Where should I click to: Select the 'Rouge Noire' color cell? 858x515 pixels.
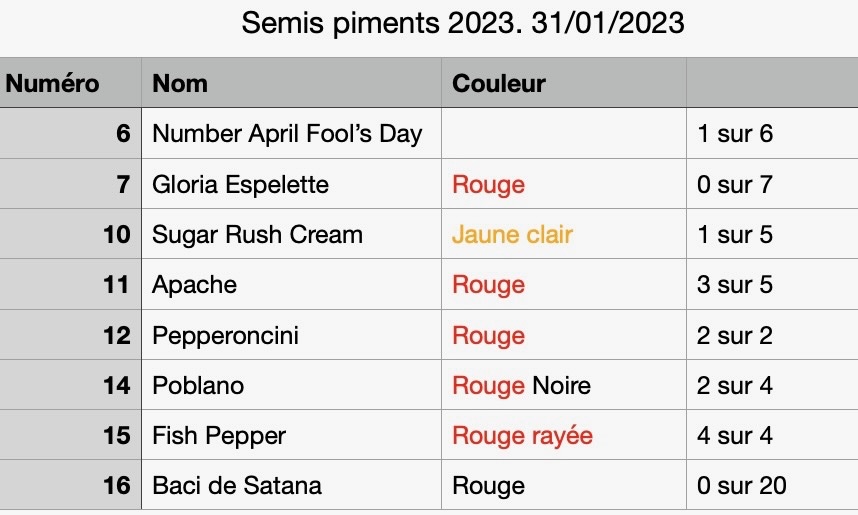point(564,385)
